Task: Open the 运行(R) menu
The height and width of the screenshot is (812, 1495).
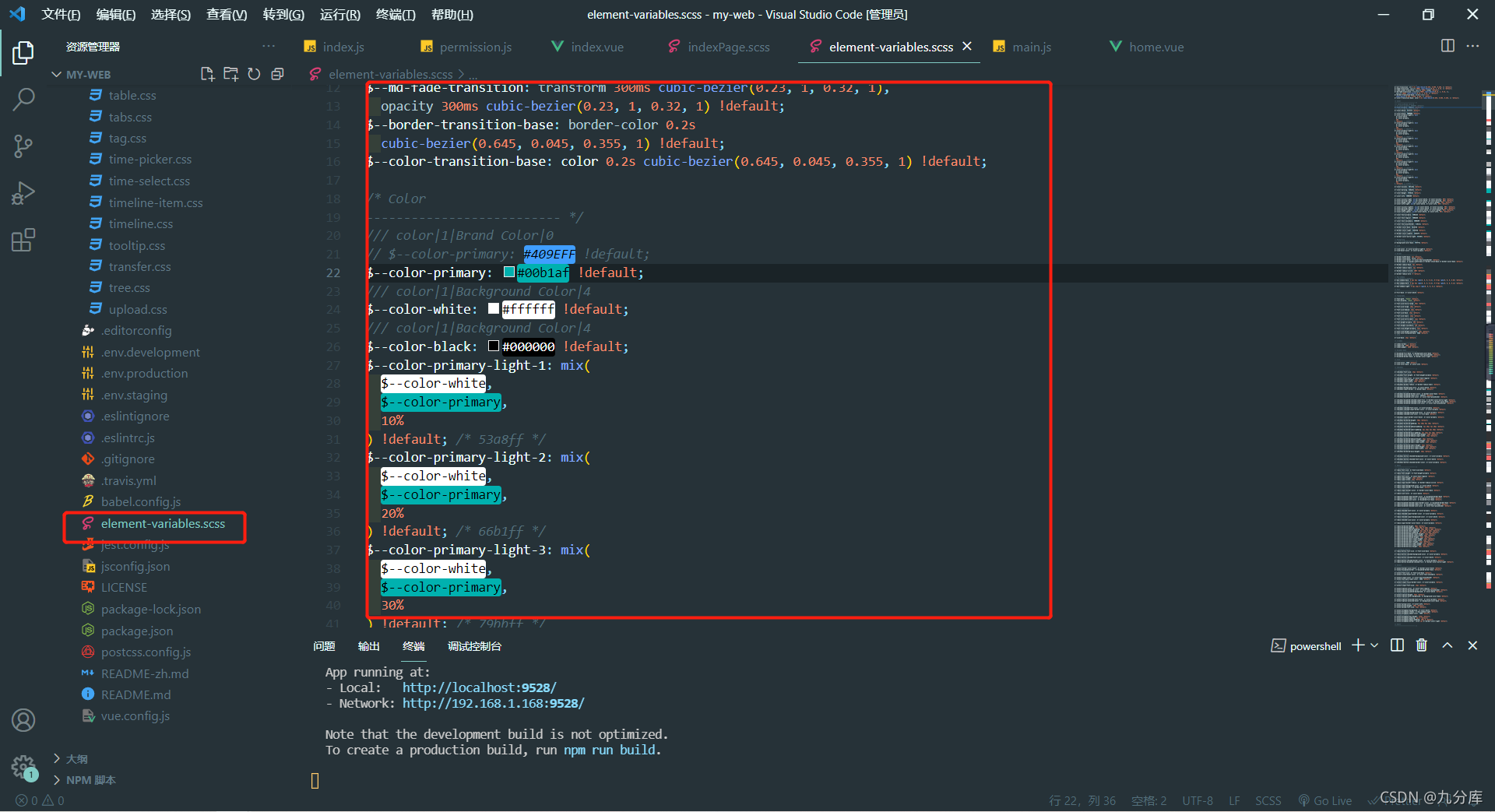Action: click(340, 14)
